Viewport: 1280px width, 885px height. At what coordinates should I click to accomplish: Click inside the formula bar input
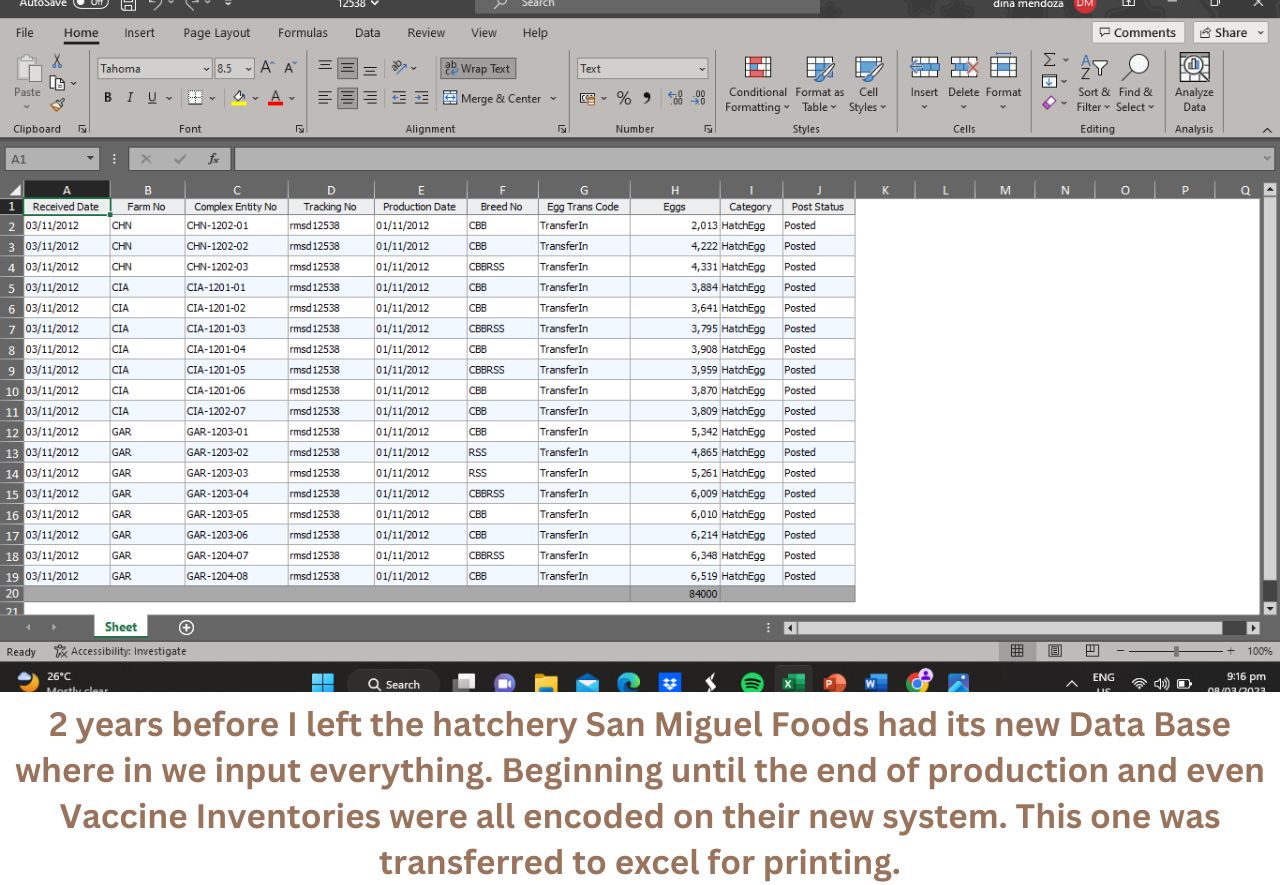[754, 159]
